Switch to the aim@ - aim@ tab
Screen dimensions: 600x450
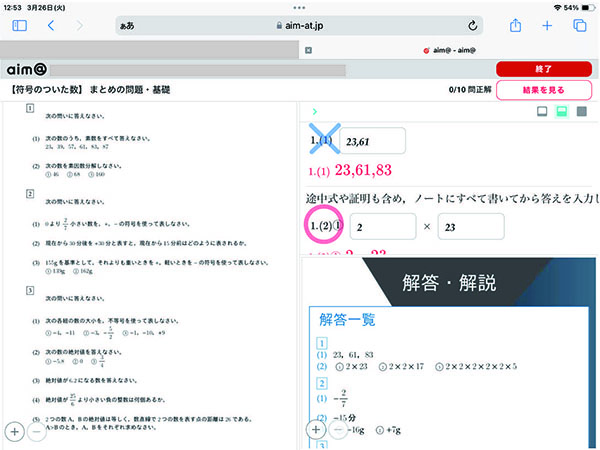pos(449,50)
